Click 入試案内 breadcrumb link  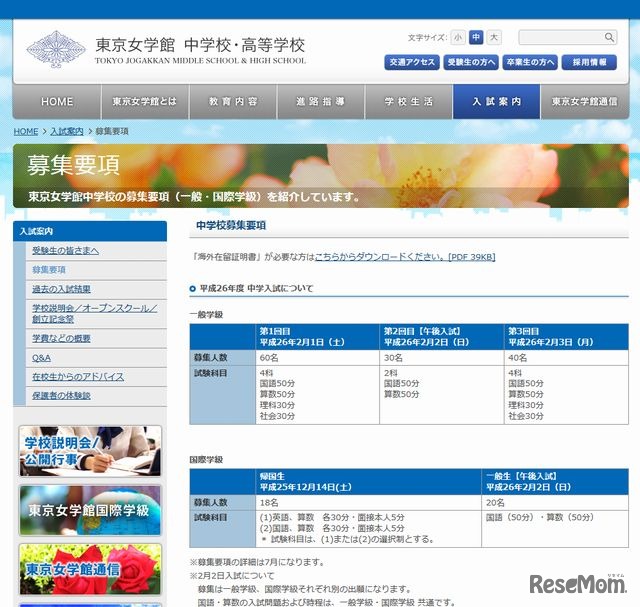[67, 131]
